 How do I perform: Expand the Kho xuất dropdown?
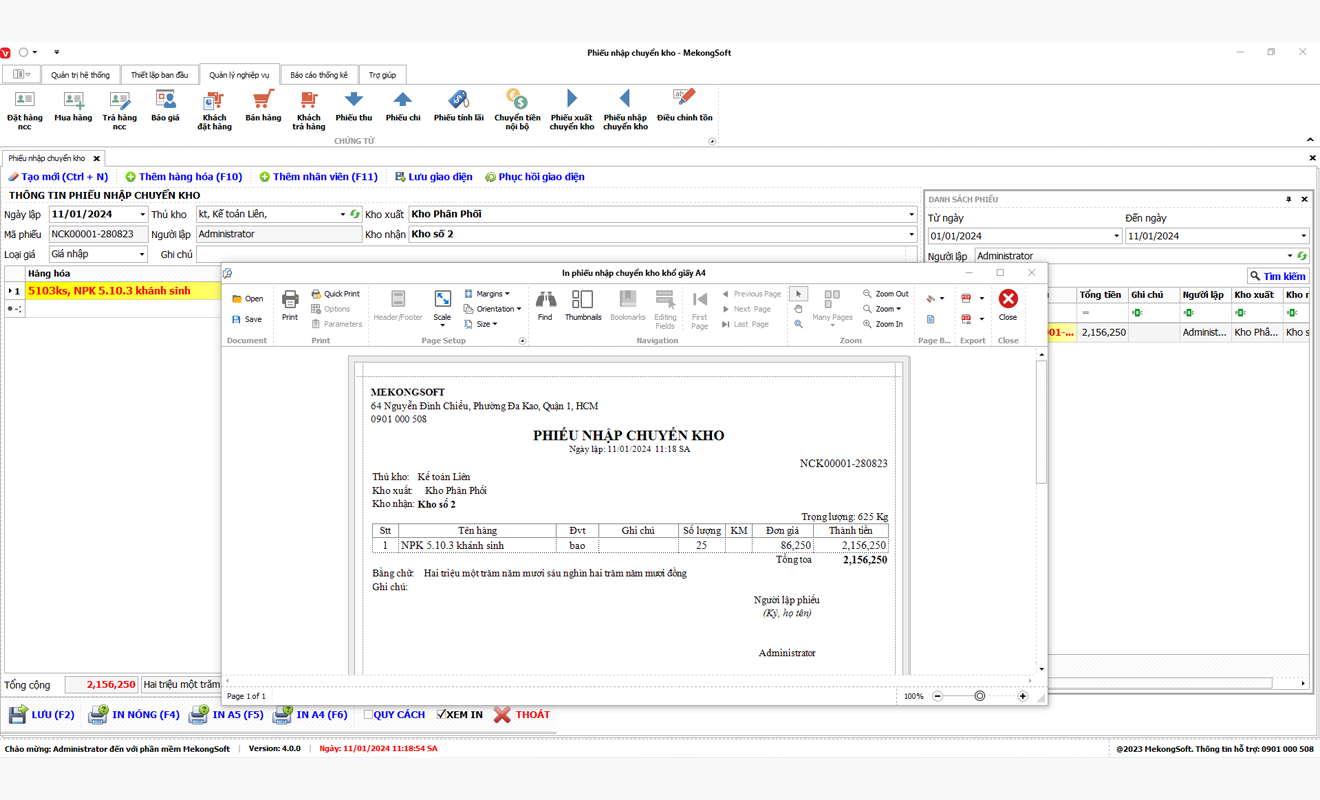coord(911,214)
